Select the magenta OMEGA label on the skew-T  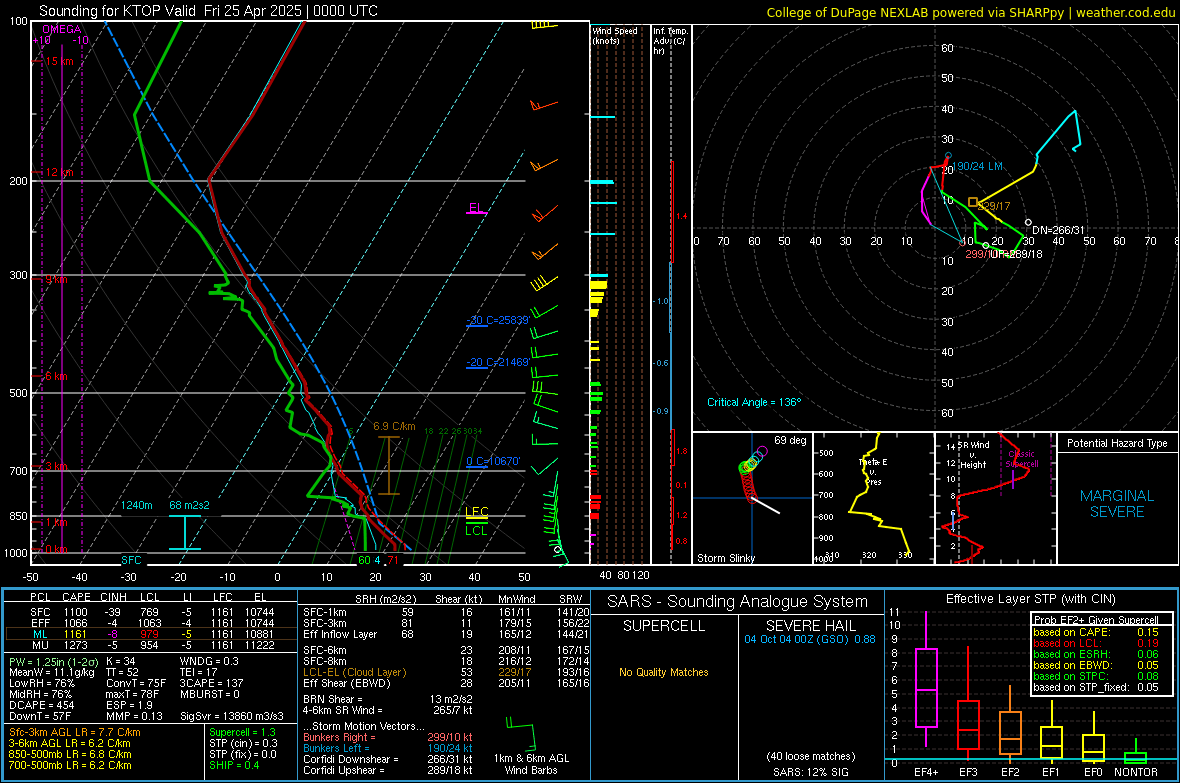pyautogui.click(x=62, y=29)
